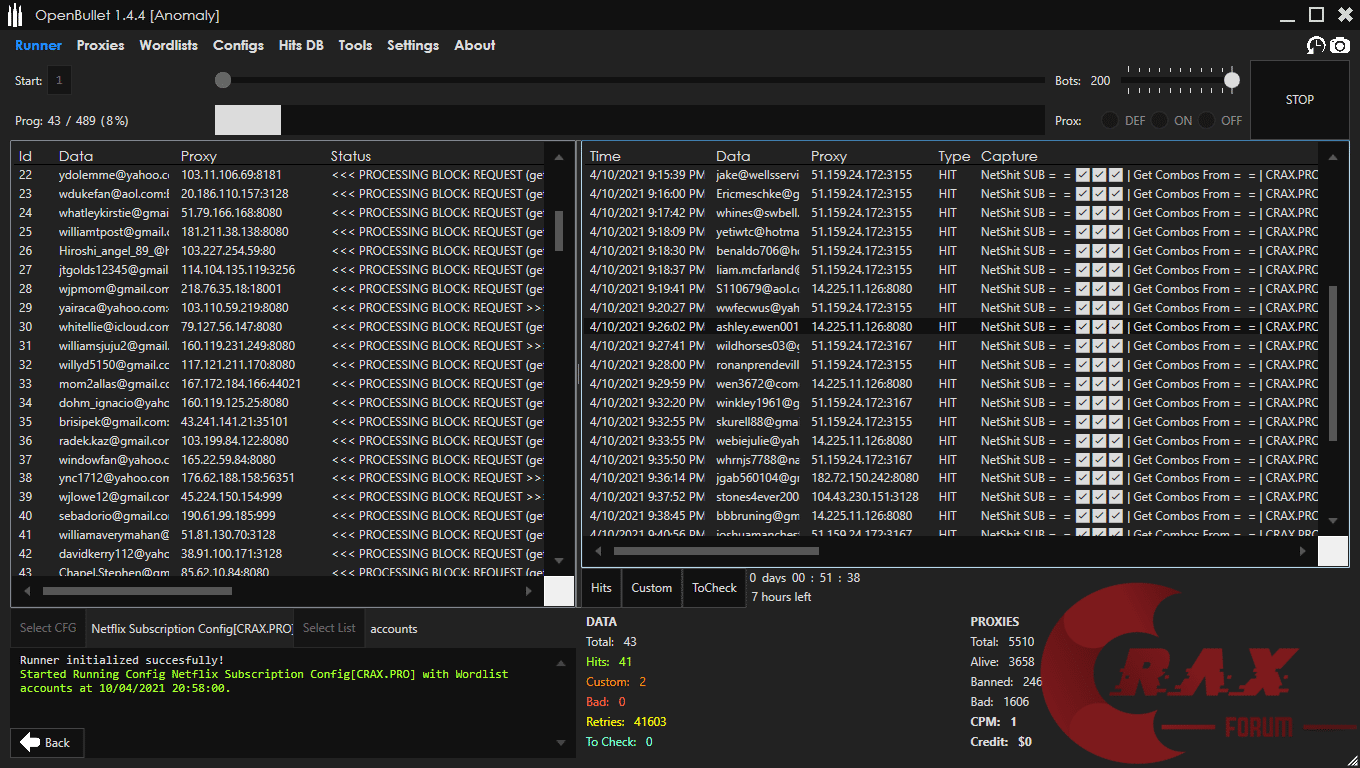Open the Proxies menu tab
The width and height of the screenshot is (1360, 768).
pyautogui.click(x=101, y=45)
